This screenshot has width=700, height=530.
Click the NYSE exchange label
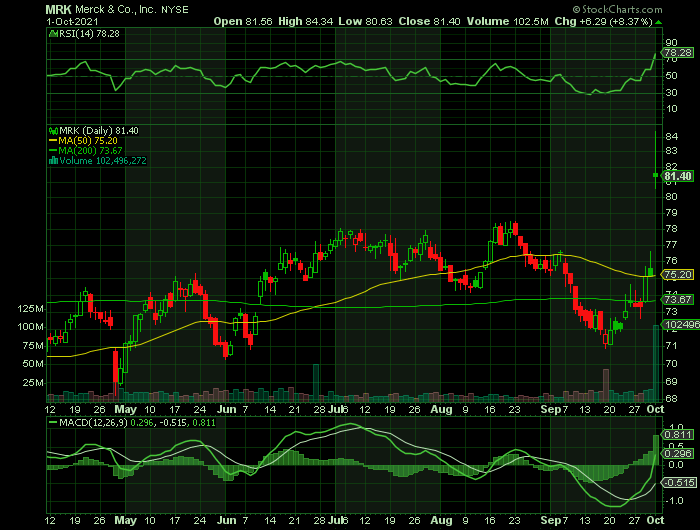175,10
